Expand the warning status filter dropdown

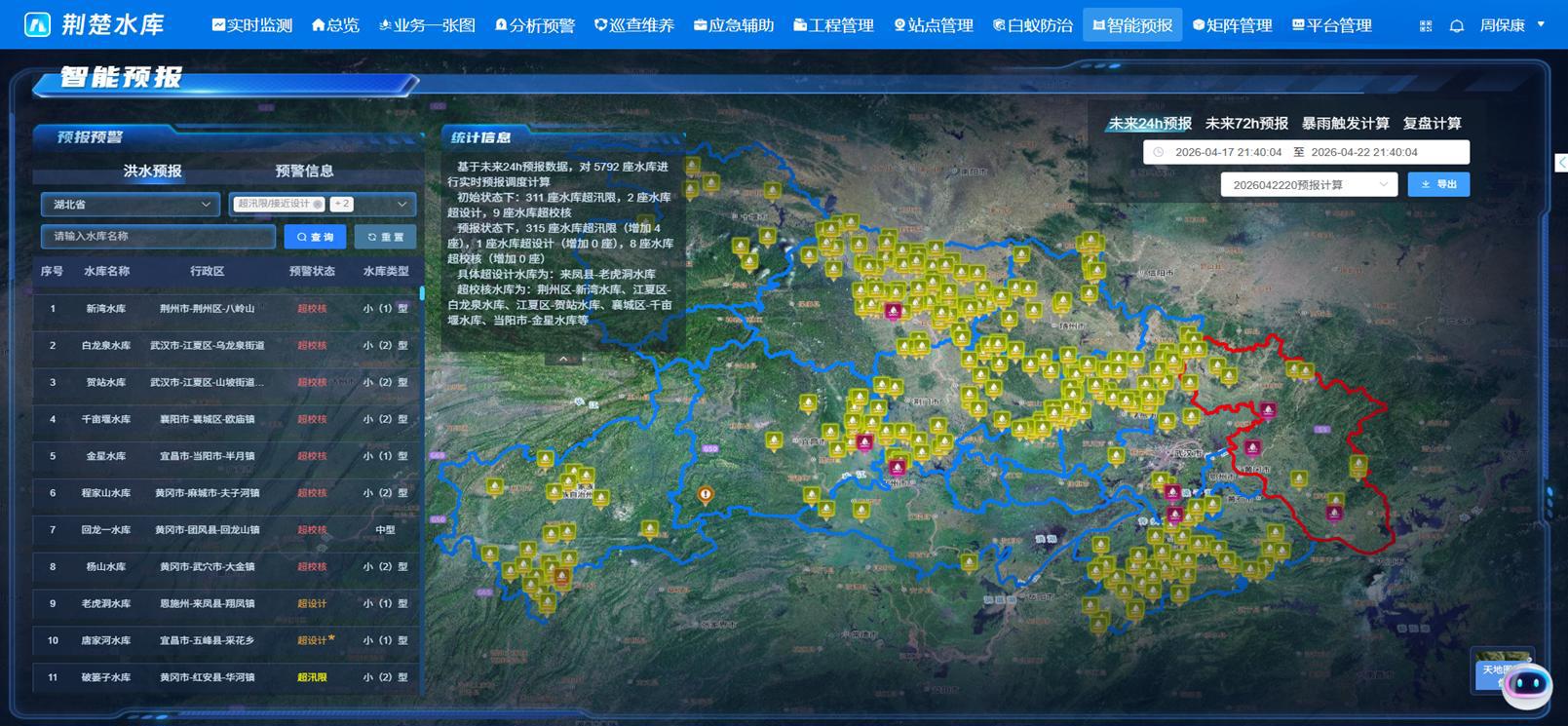click(x=402, y=205)
